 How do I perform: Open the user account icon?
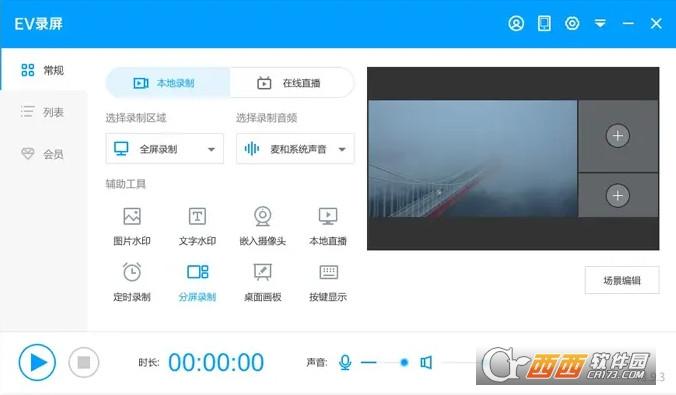coord(516,23)
